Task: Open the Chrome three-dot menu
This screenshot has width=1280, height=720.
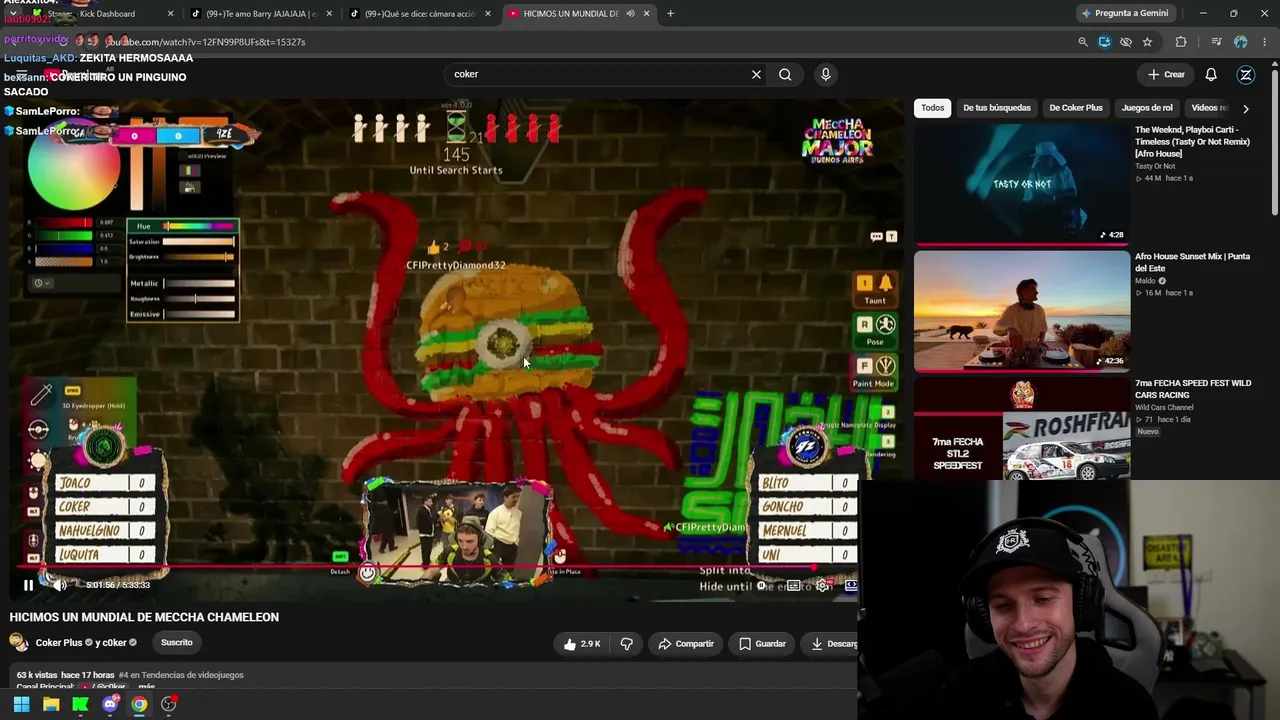Action: [1265, 42]
